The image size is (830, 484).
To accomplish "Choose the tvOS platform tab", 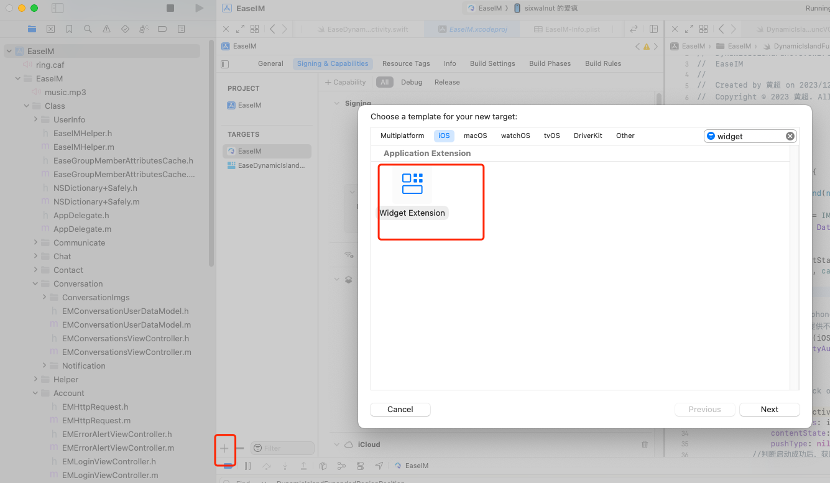I will click(x=552, y=136).
